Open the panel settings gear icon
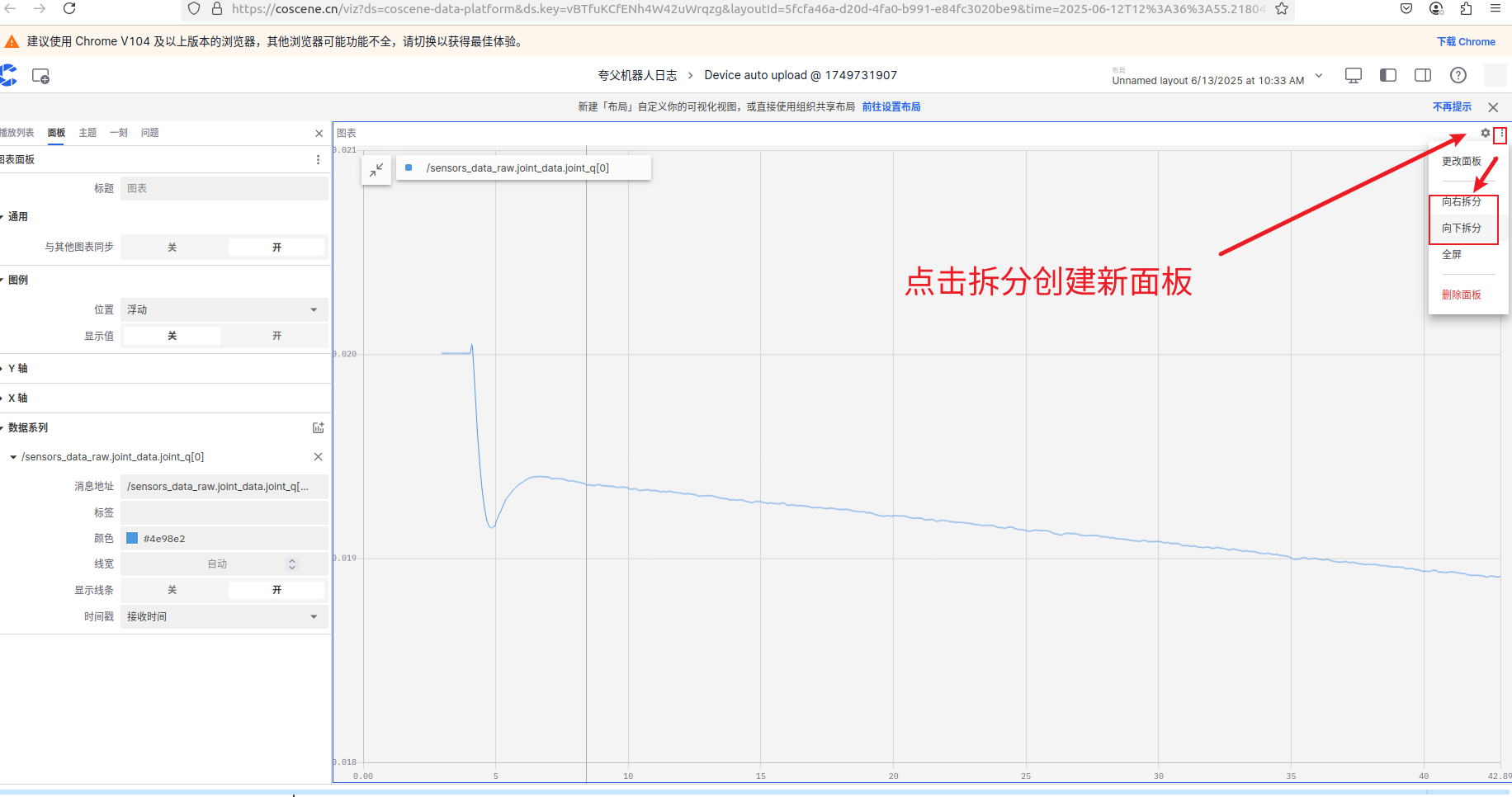The height and width of the screenshot is (797, 1512). [x=1485, y=133]
